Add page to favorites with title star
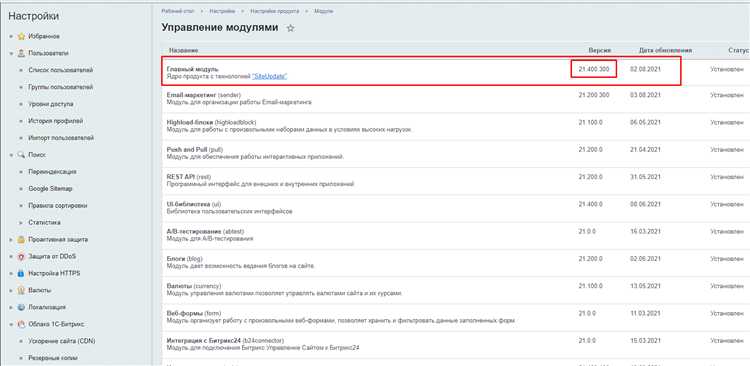750x366 pixels. click(290, 28)
